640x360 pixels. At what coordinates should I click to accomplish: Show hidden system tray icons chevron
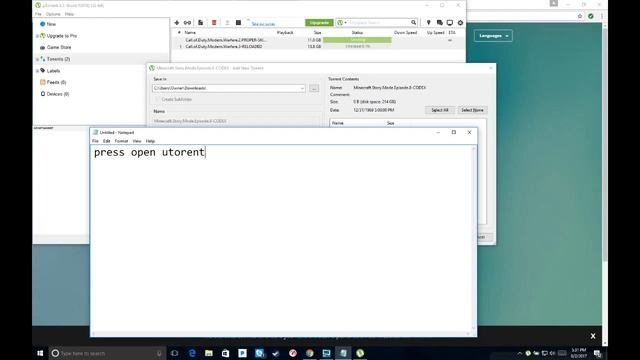(520, 353)
